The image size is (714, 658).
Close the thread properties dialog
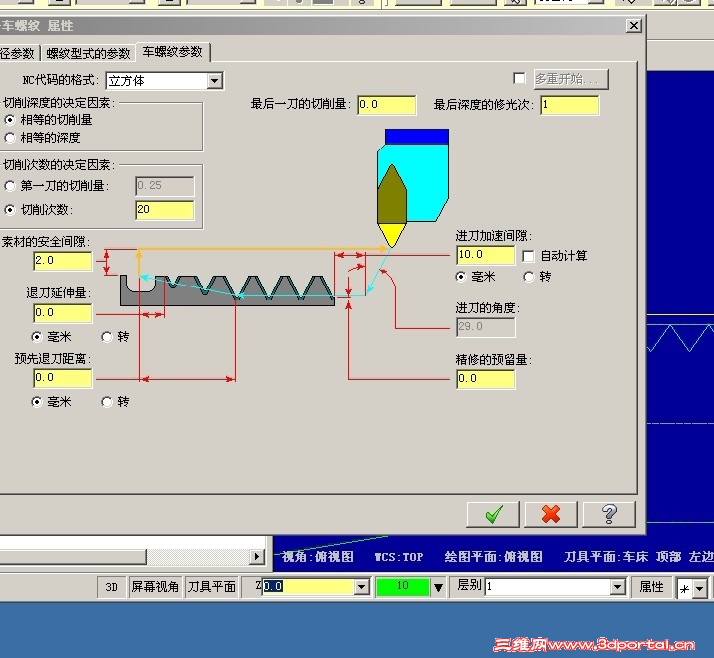click(x=633, y=26)
